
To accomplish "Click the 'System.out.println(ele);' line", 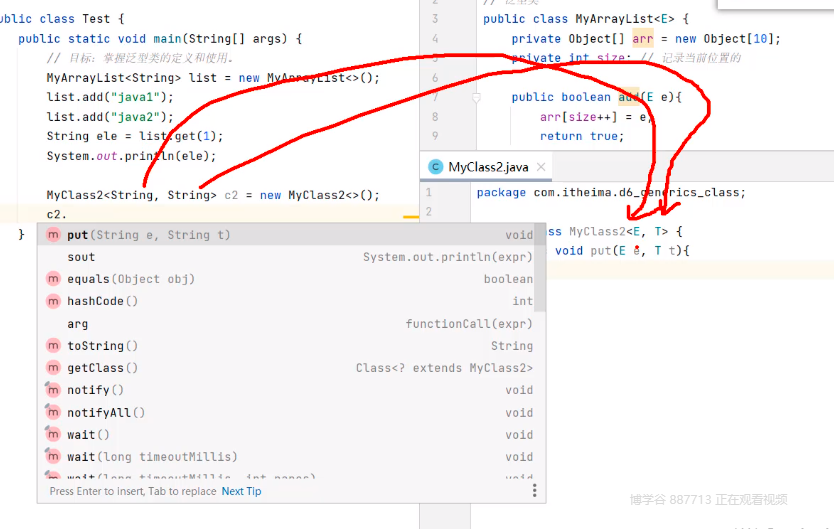I will coord(131,156).
